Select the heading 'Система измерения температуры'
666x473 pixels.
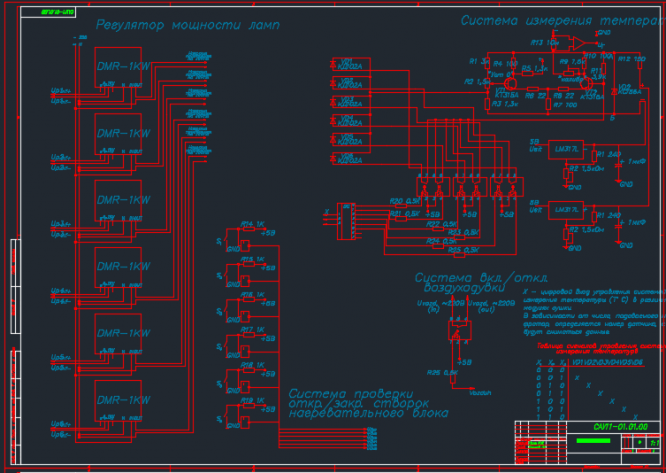point(563,20)
